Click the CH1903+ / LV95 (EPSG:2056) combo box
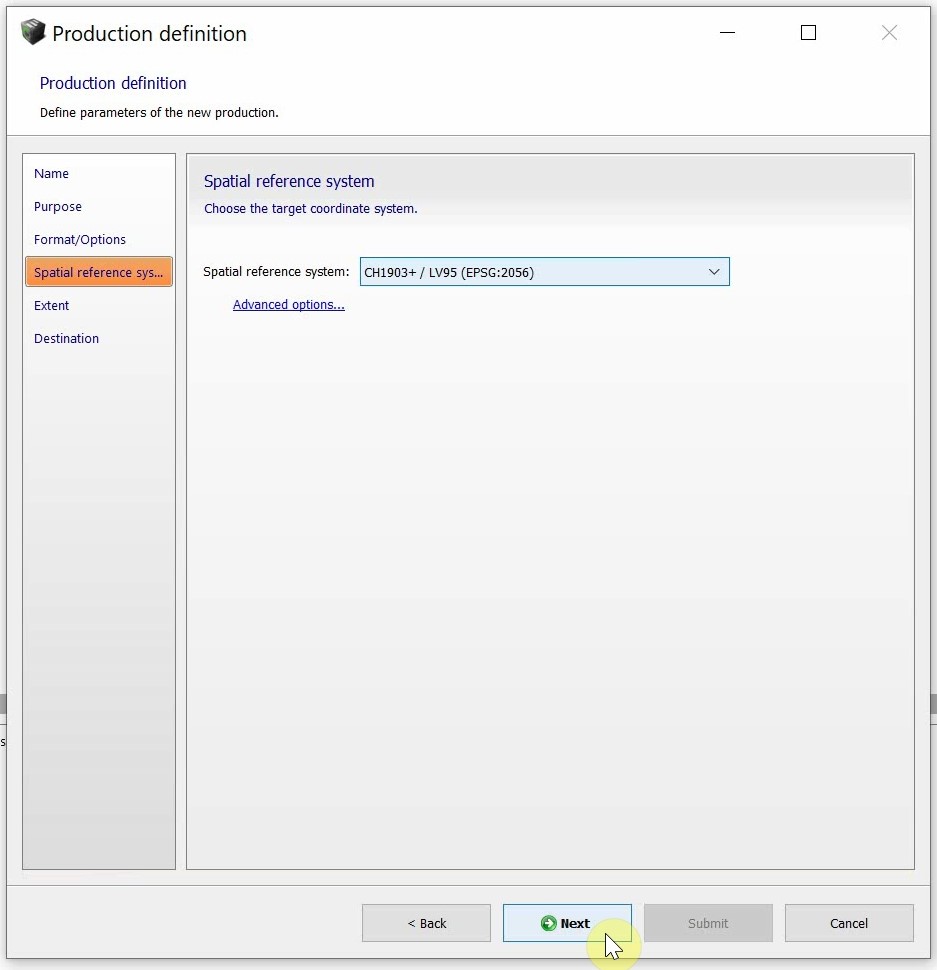 530,272
